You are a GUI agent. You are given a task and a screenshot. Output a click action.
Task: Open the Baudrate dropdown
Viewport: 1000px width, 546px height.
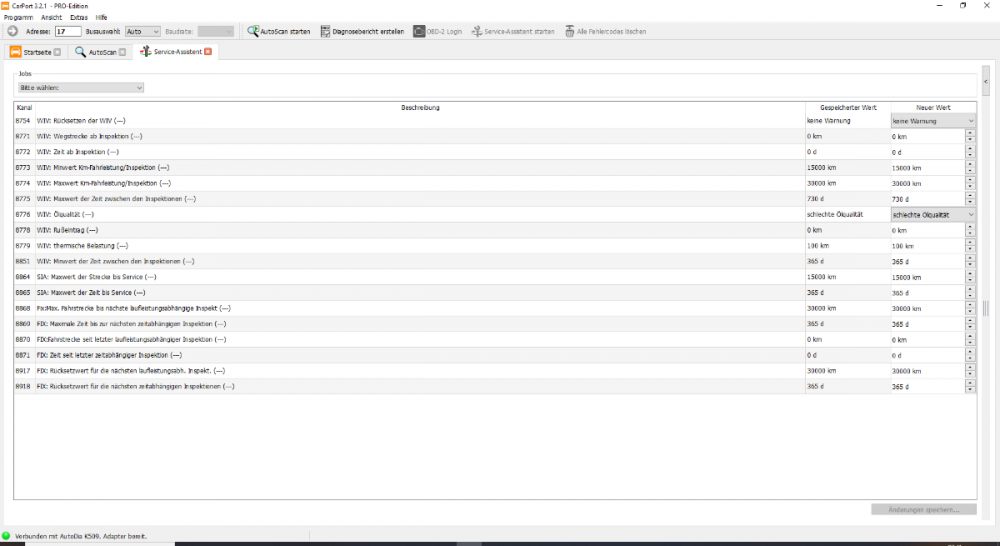coord(216,31)
